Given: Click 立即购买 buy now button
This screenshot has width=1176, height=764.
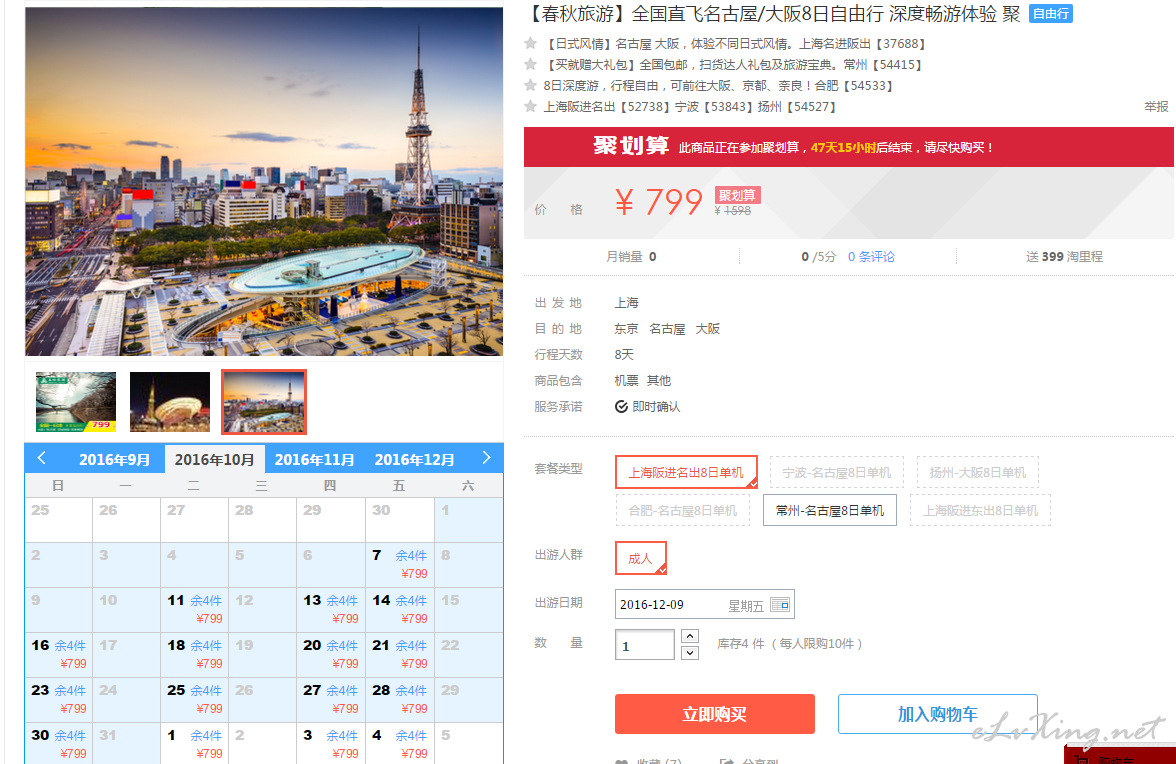Looking at the screenshot, I should click(715, 714).
